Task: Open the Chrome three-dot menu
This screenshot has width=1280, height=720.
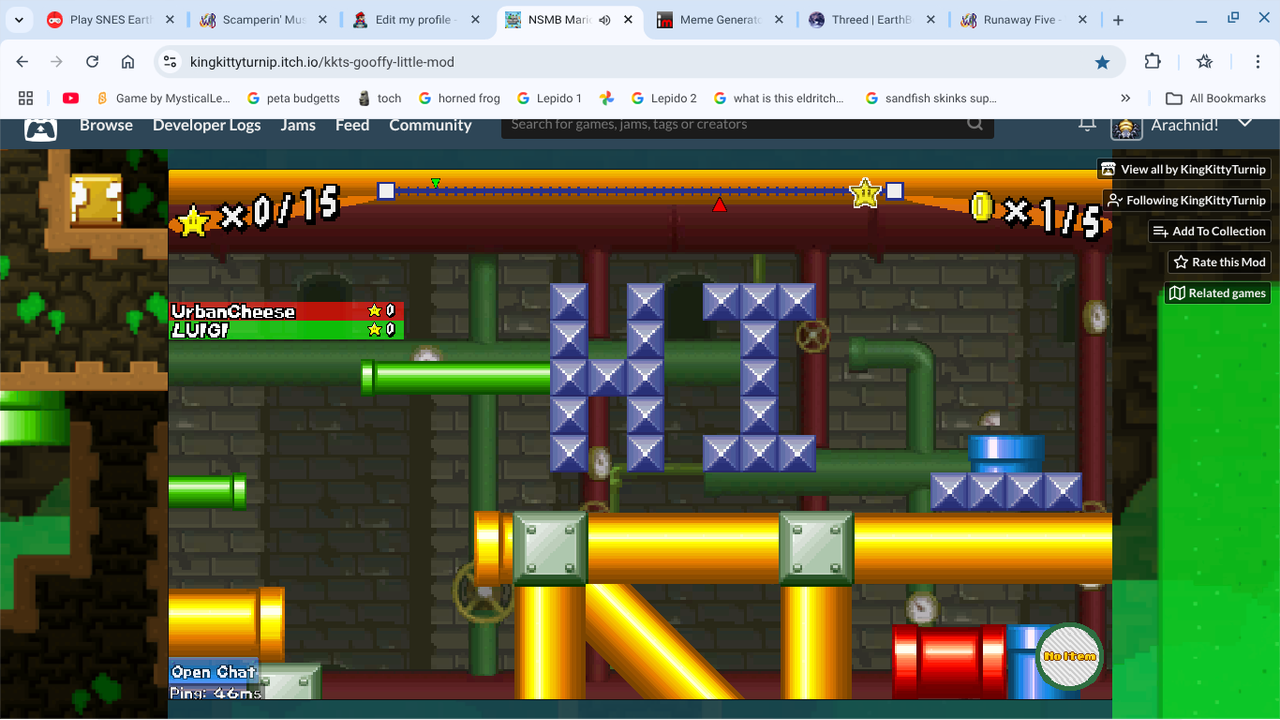Action: pyautogui.click(x=1258, y=62)
